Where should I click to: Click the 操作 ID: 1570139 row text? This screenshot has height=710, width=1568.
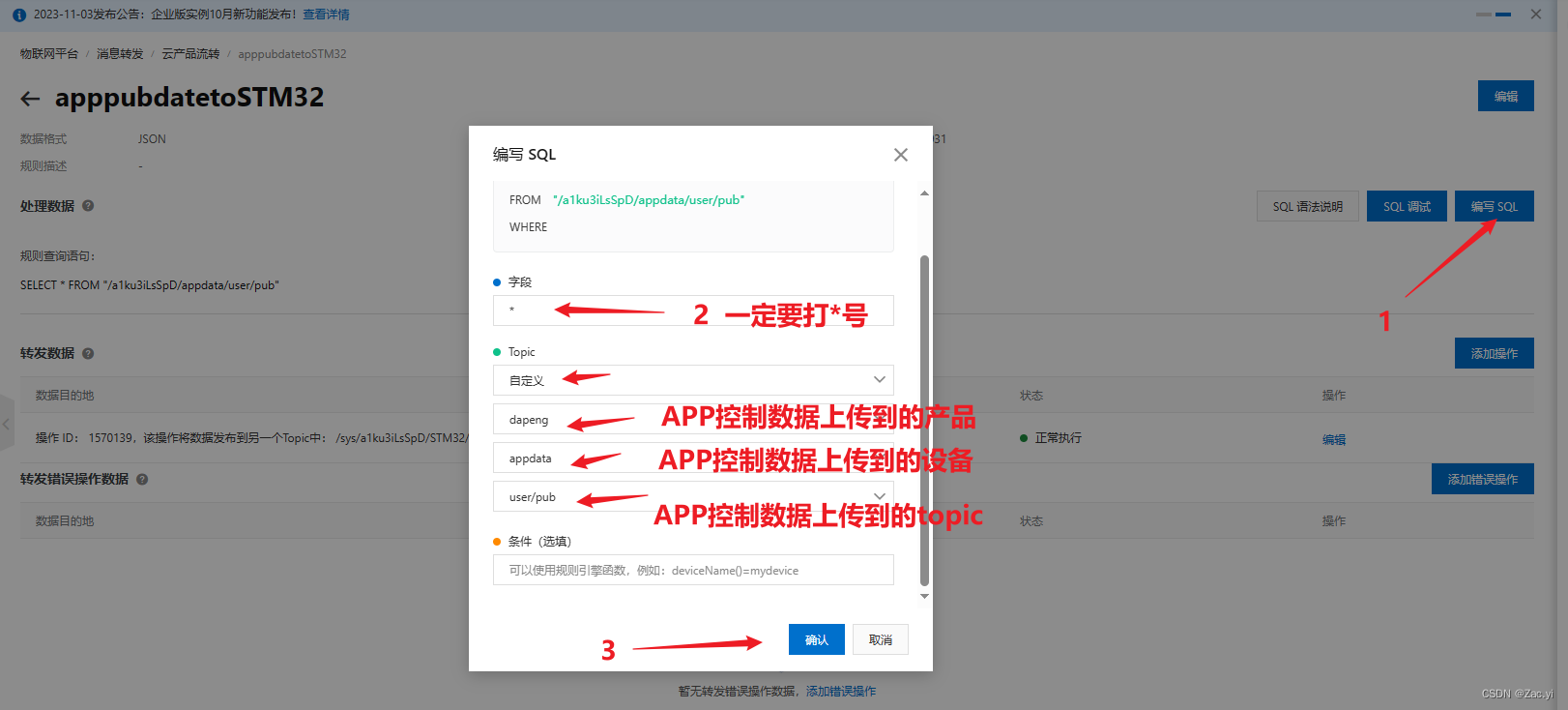(251, 438)
